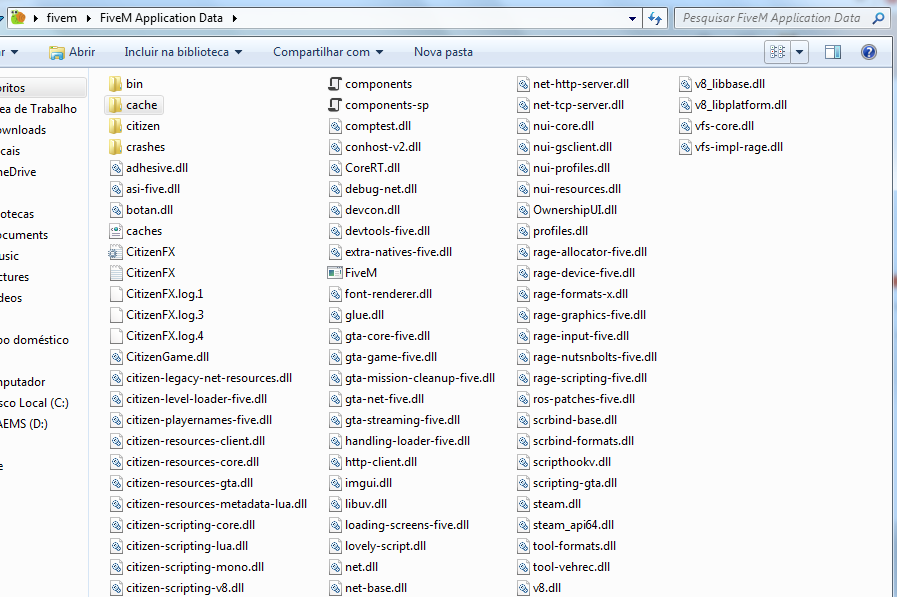The height and width of the screenshot is (597, 897).
Task: Select the adhesive.dll file icon
Action: [116, 168]
